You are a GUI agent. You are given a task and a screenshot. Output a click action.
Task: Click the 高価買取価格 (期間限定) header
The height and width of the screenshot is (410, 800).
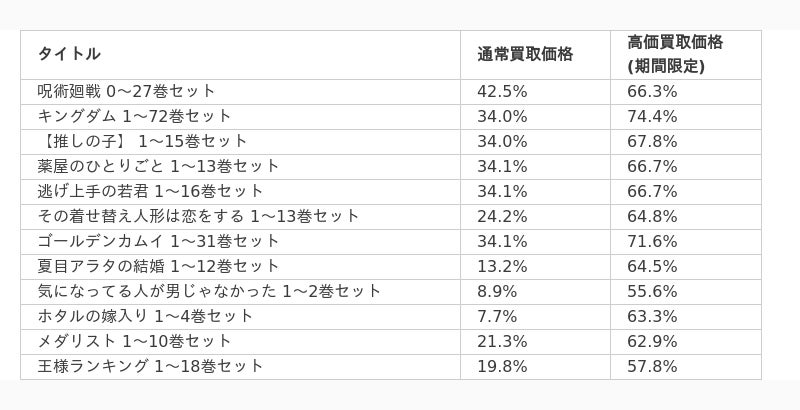point(675,54)
